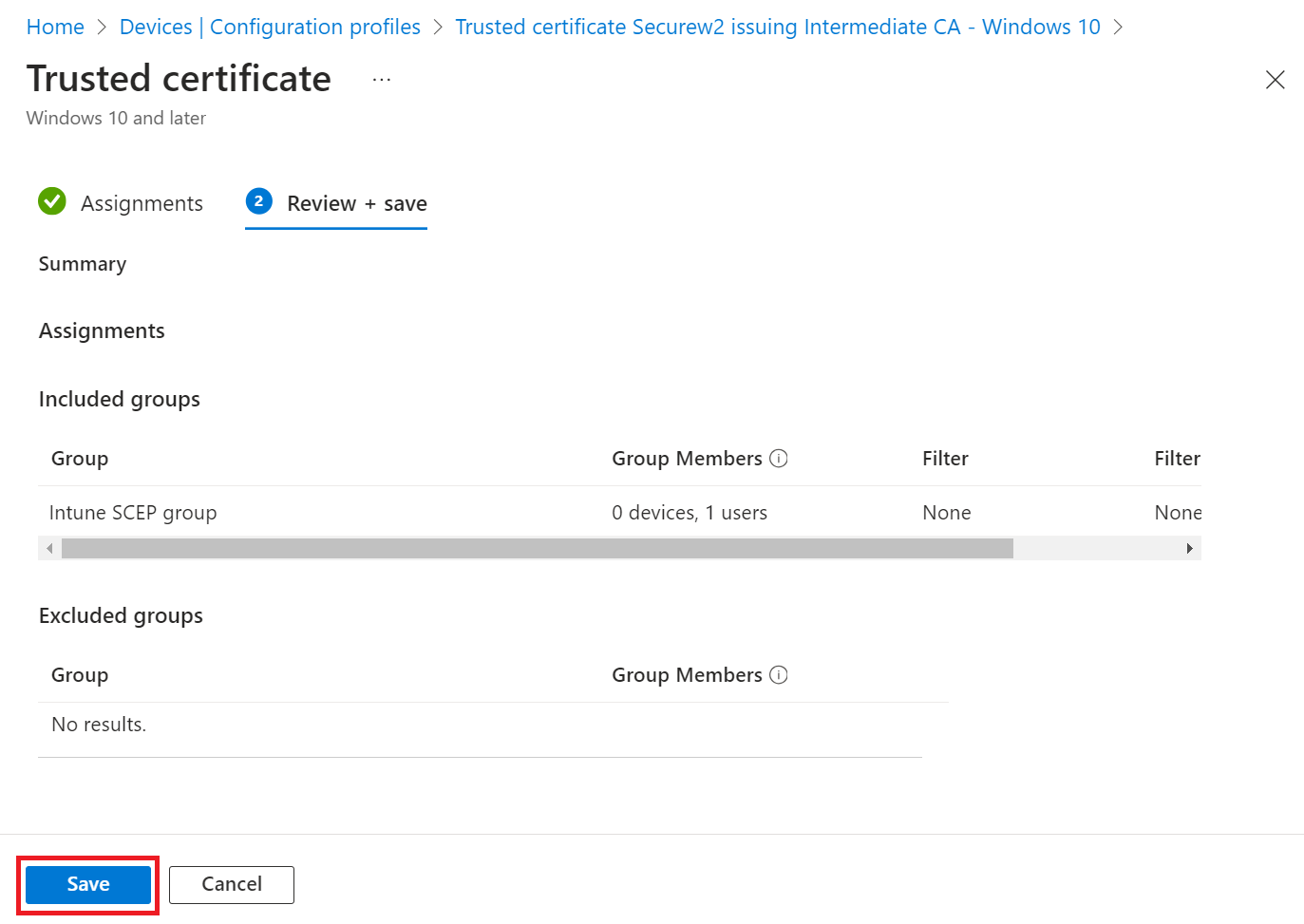This screenshot has height=924, width=1304.
Task: Show Group Members info in Included groups
Action: click(x=779, y=459)
